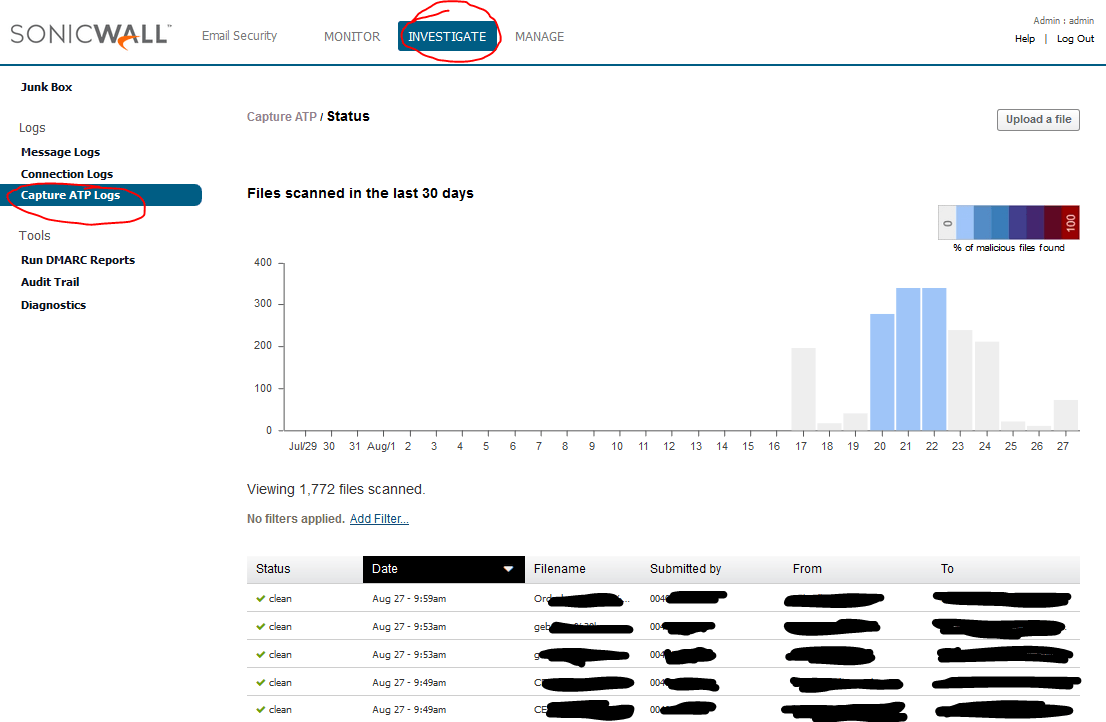Image resolution: width=1106 pixels, height=722 pixels.
Task: Click the '400' value on the chart's vertical axis
Action: pyautogui.click(x=263, y=262)
